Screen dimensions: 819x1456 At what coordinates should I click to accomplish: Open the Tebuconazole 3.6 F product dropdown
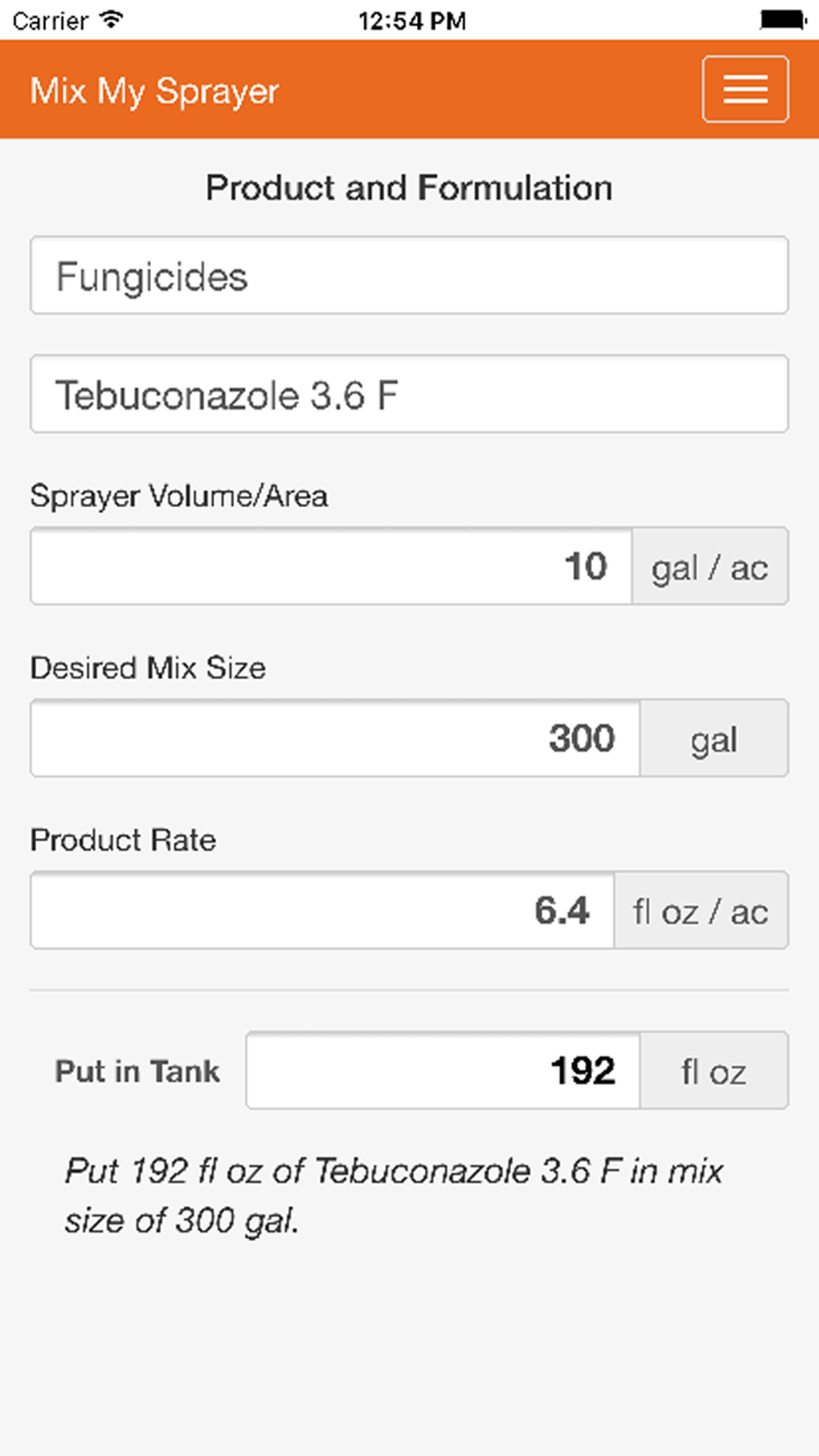[409, 394]
